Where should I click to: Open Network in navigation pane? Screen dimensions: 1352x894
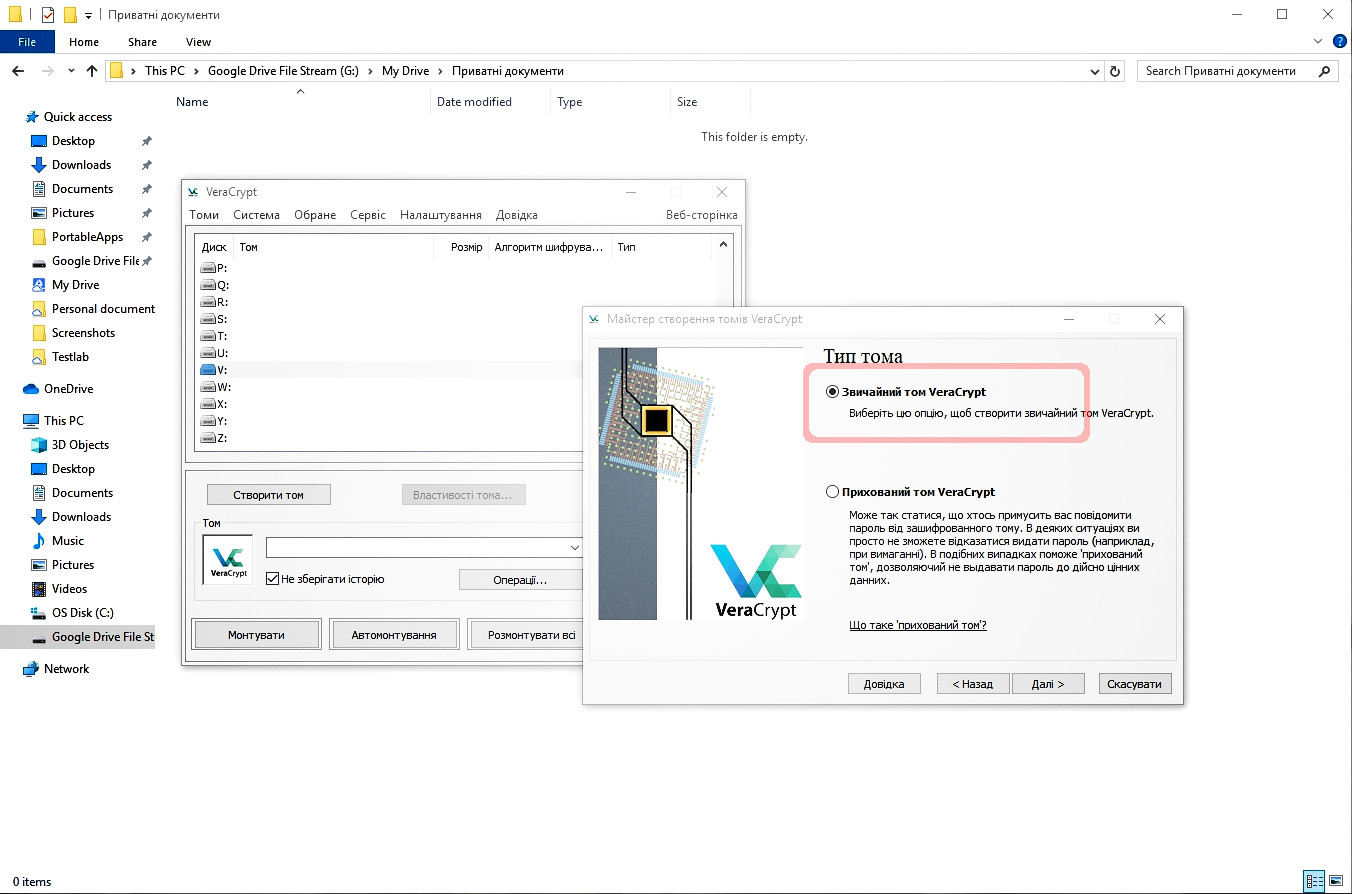(x=66, y=669)
